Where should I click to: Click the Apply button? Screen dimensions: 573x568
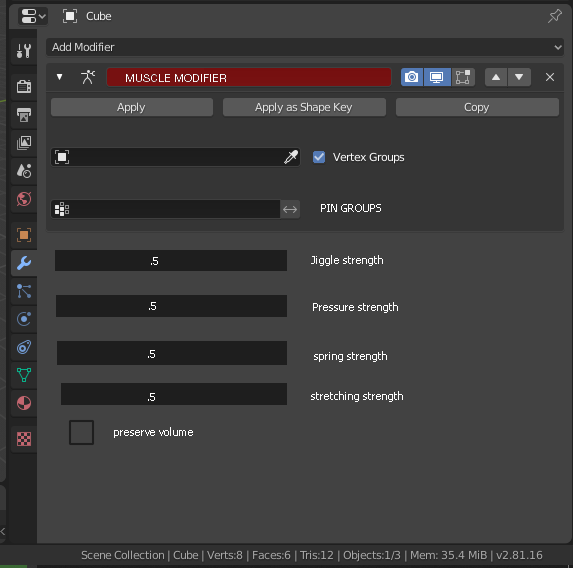point(132,107)
